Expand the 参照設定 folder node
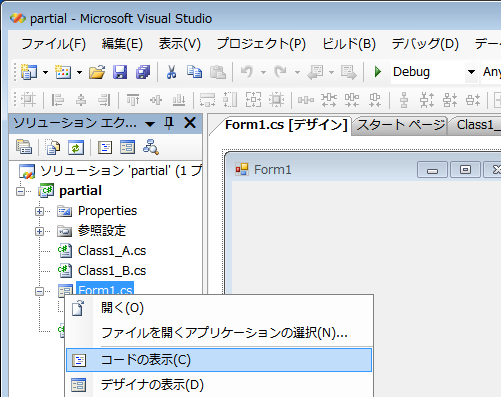This screenshot has width=501, height=397. coord(39,231)
